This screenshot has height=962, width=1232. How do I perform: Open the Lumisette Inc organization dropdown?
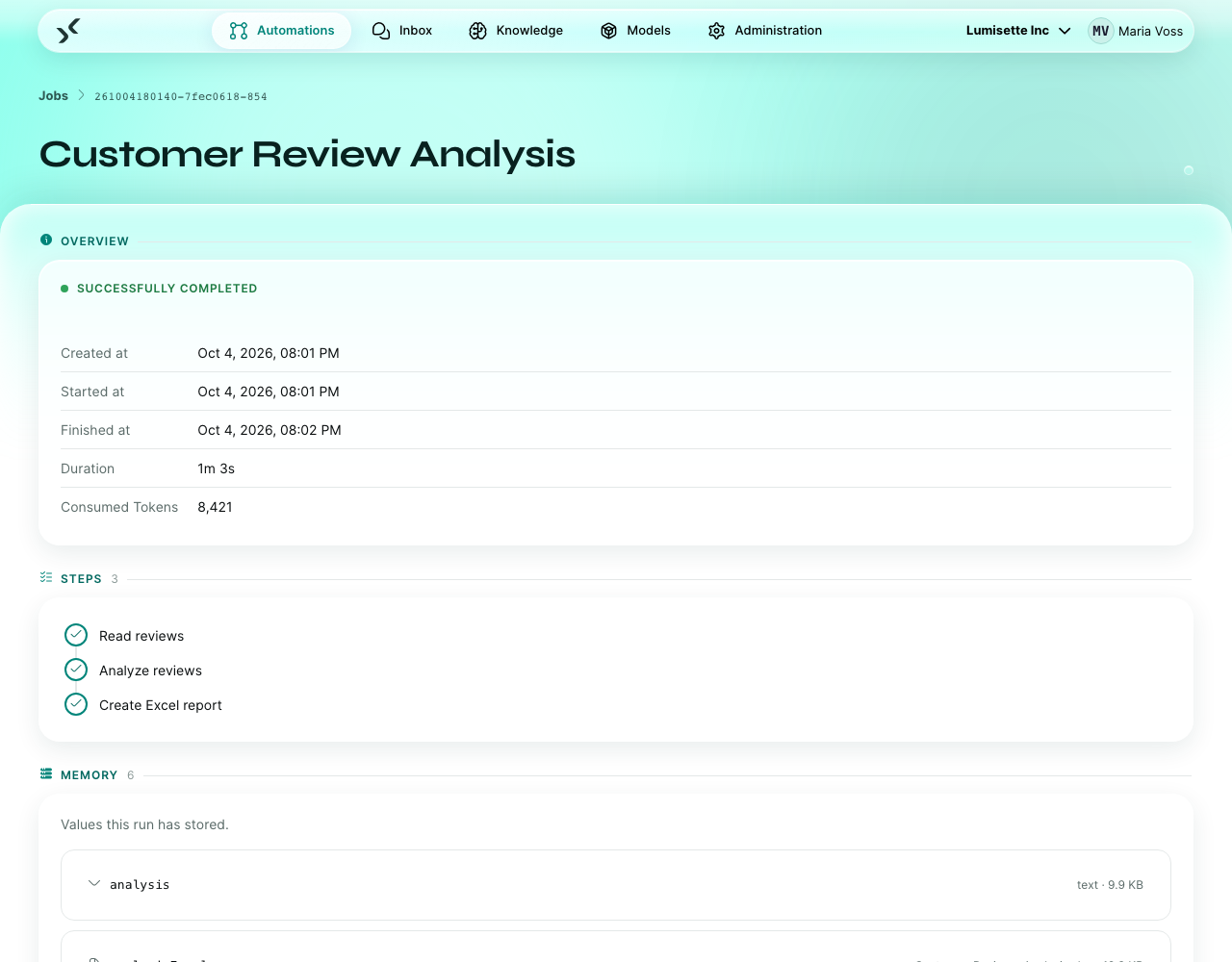pyautogui.click(x=1018, y=31)
